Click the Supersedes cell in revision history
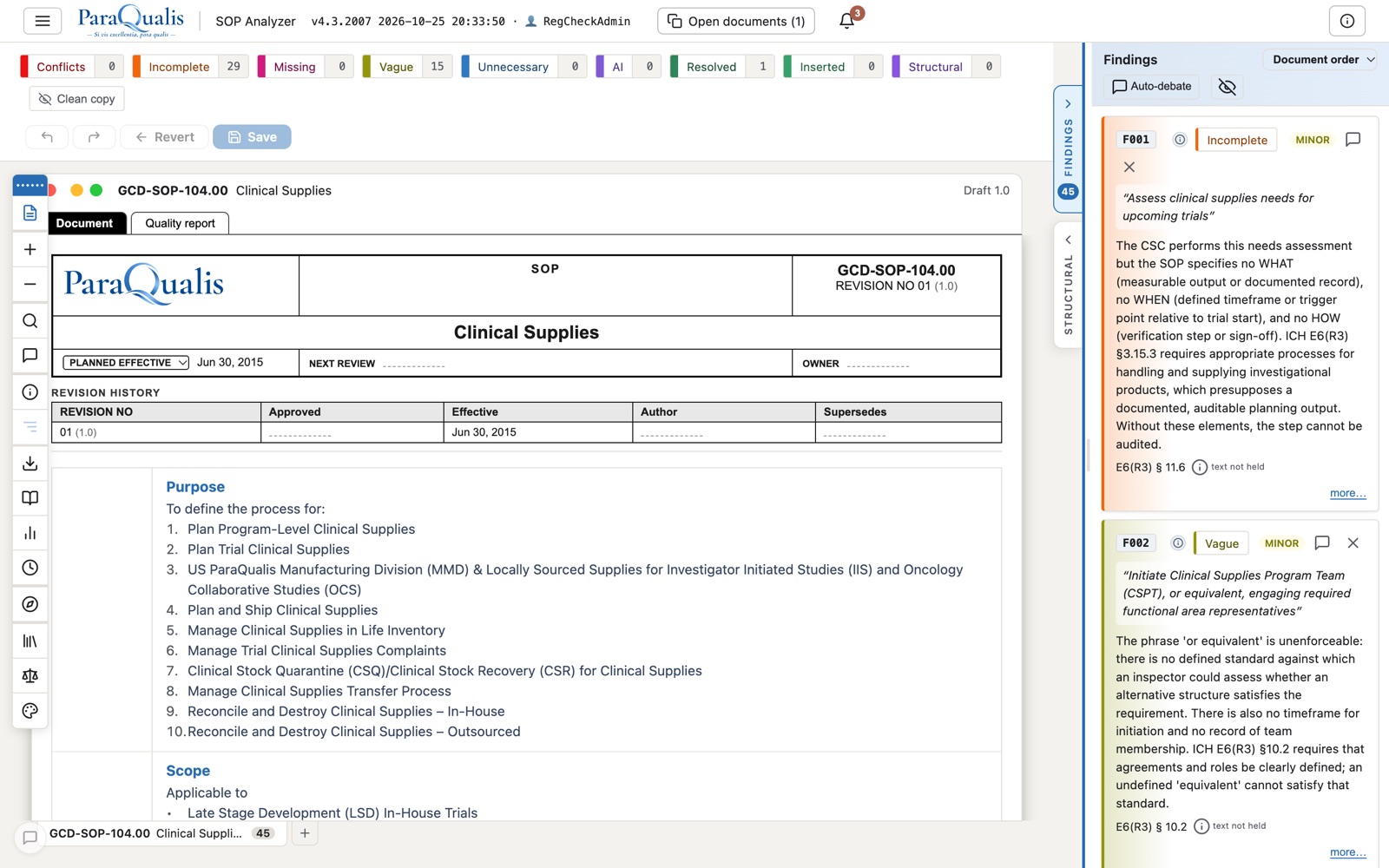 pos(908,432)
